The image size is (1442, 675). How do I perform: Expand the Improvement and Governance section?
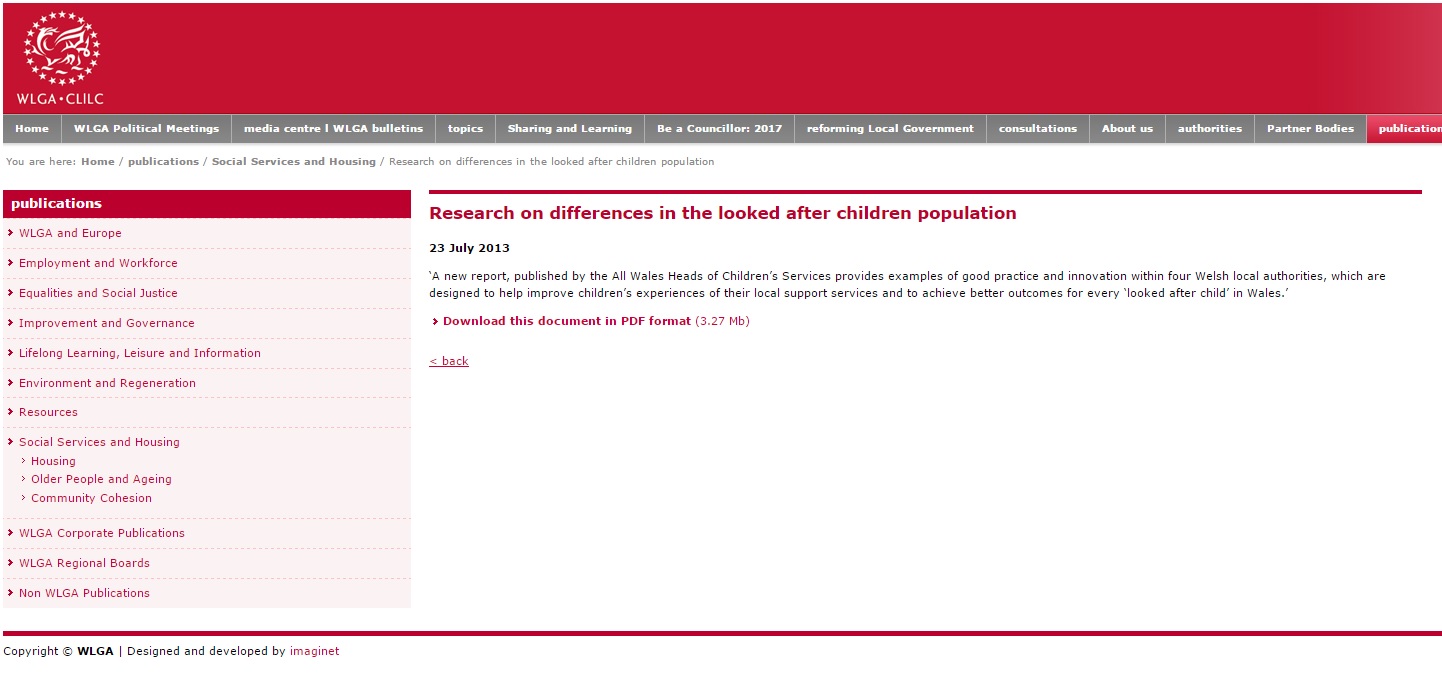tap(107, 323)
